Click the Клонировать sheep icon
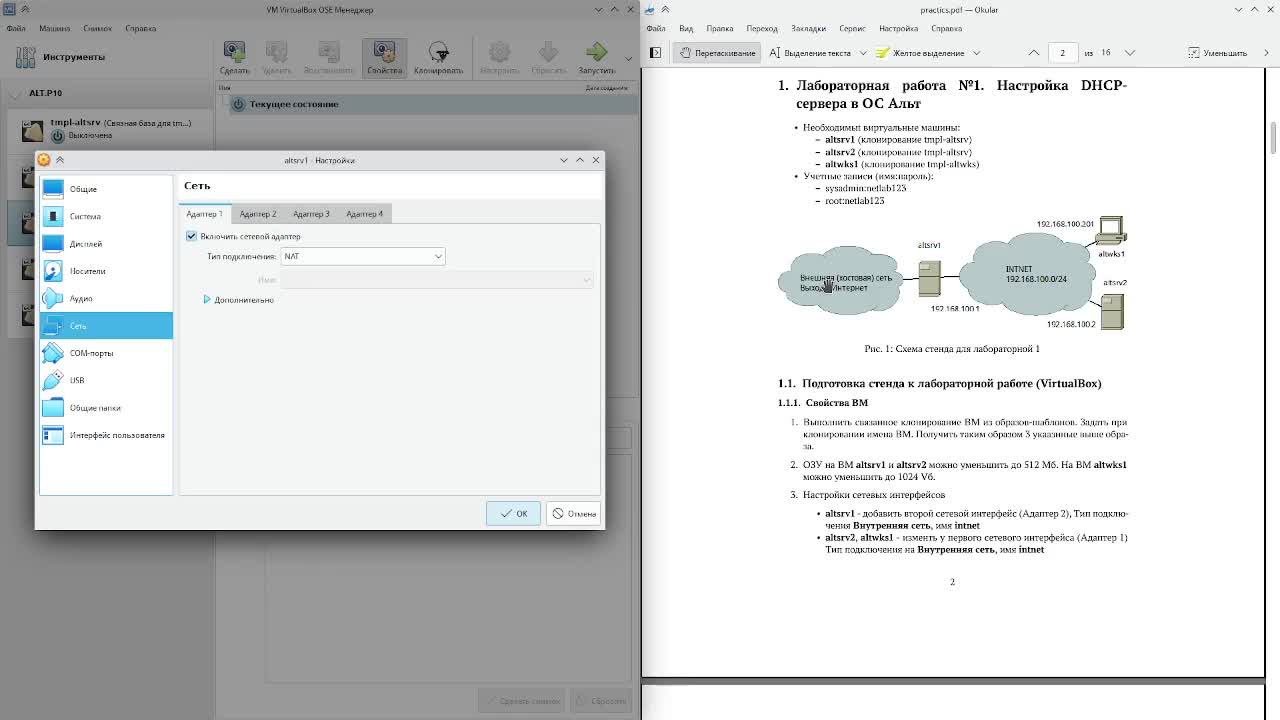1280x720 pixels. pyautogui.click(x=438, y=58)
